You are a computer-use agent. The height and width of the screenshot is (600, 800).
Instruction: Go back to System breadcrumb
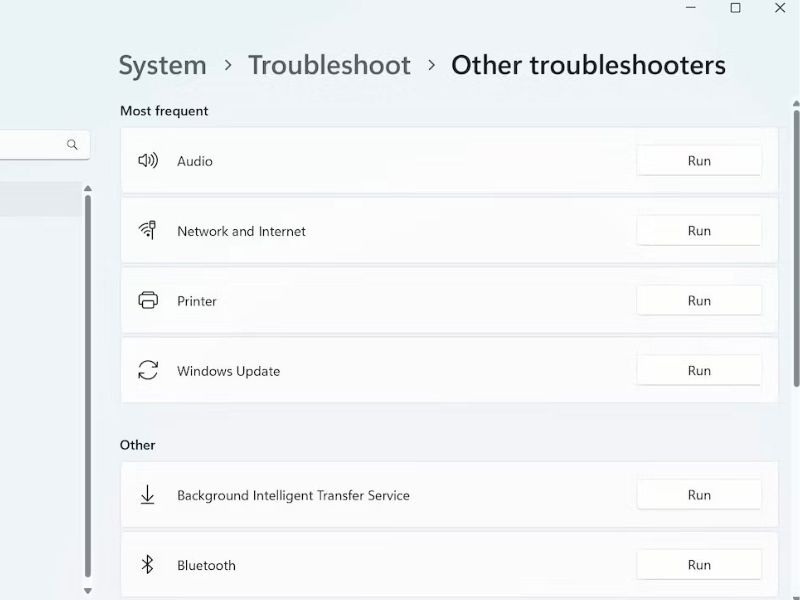click(162, 65)
